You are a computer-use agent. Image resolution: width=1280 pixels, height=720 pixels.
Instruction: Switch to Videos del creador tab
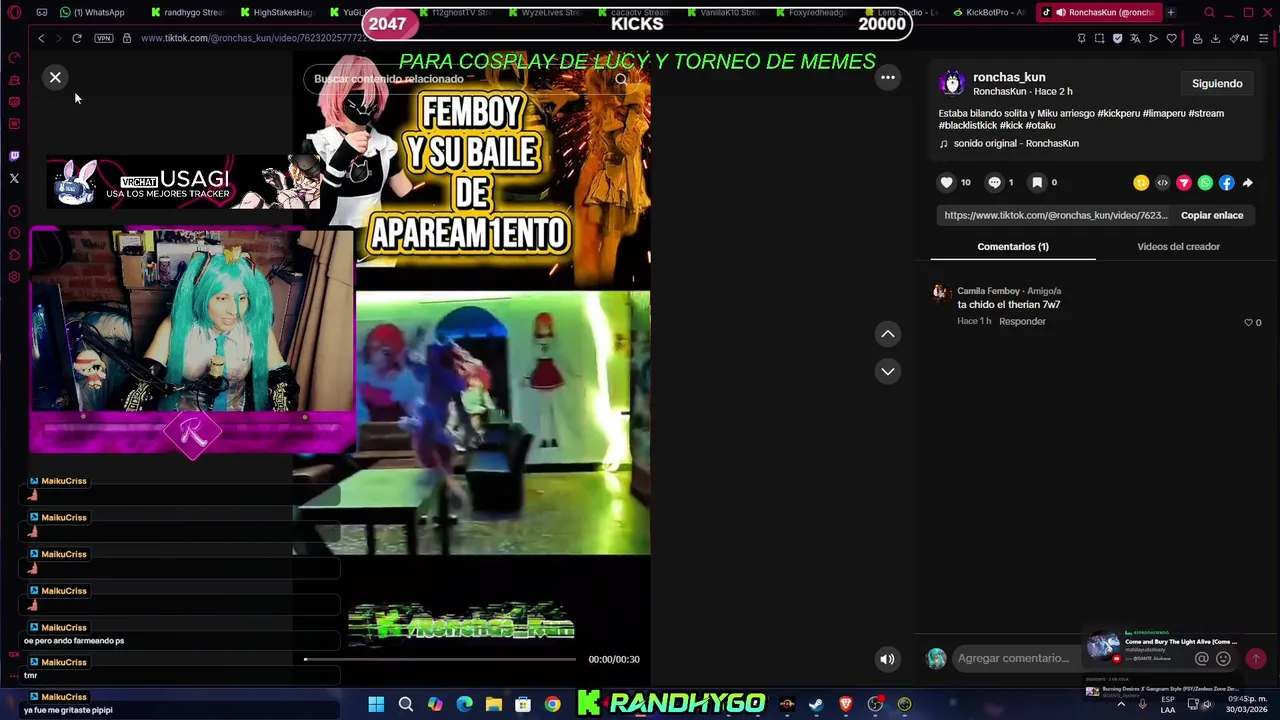1178,246
